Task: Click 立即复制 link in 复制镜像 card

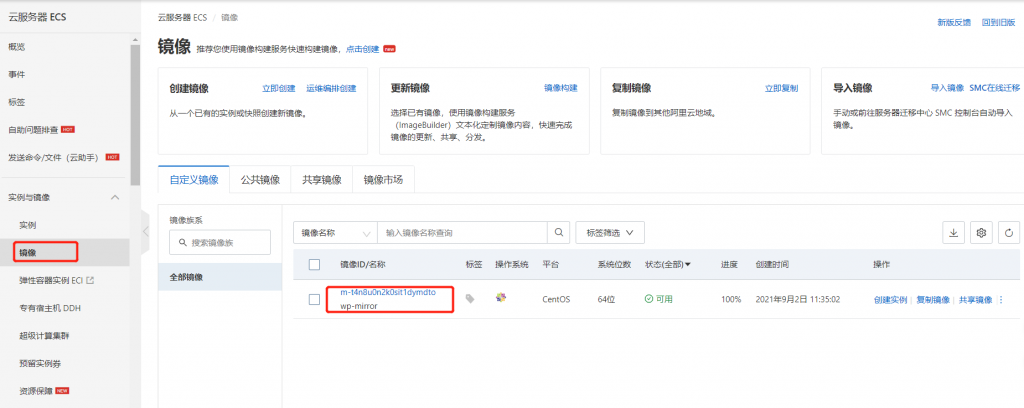Action: [x=781, y=88]
